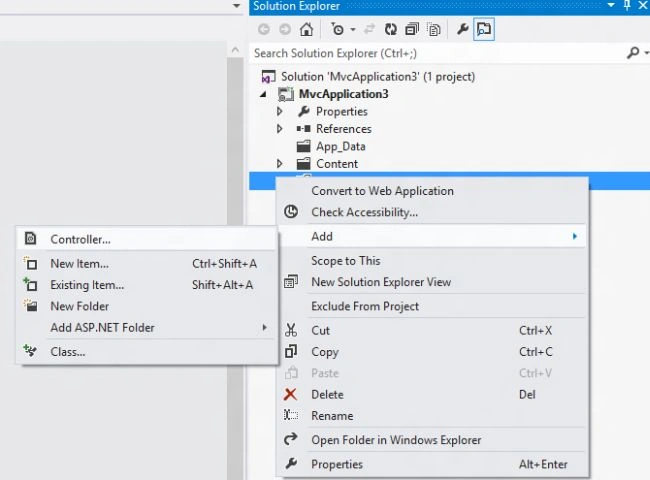
Task: Click the Check Accessibility icon
Action: 291,211
